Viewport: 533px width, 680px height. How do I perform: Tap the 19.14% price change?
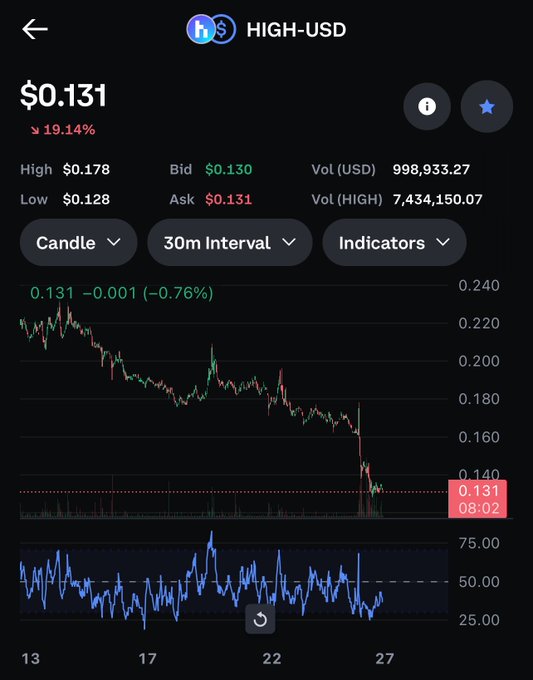click(63, 130)
